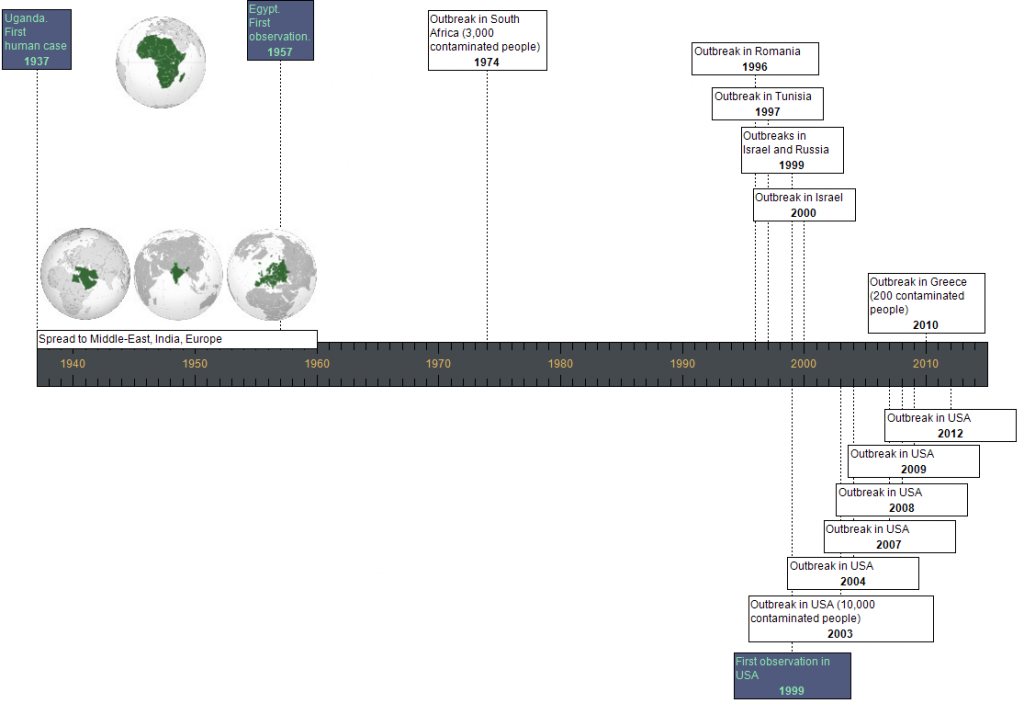Open the Outbreak in USA 2004 event
1024x726 pixels.
[851, 573]
